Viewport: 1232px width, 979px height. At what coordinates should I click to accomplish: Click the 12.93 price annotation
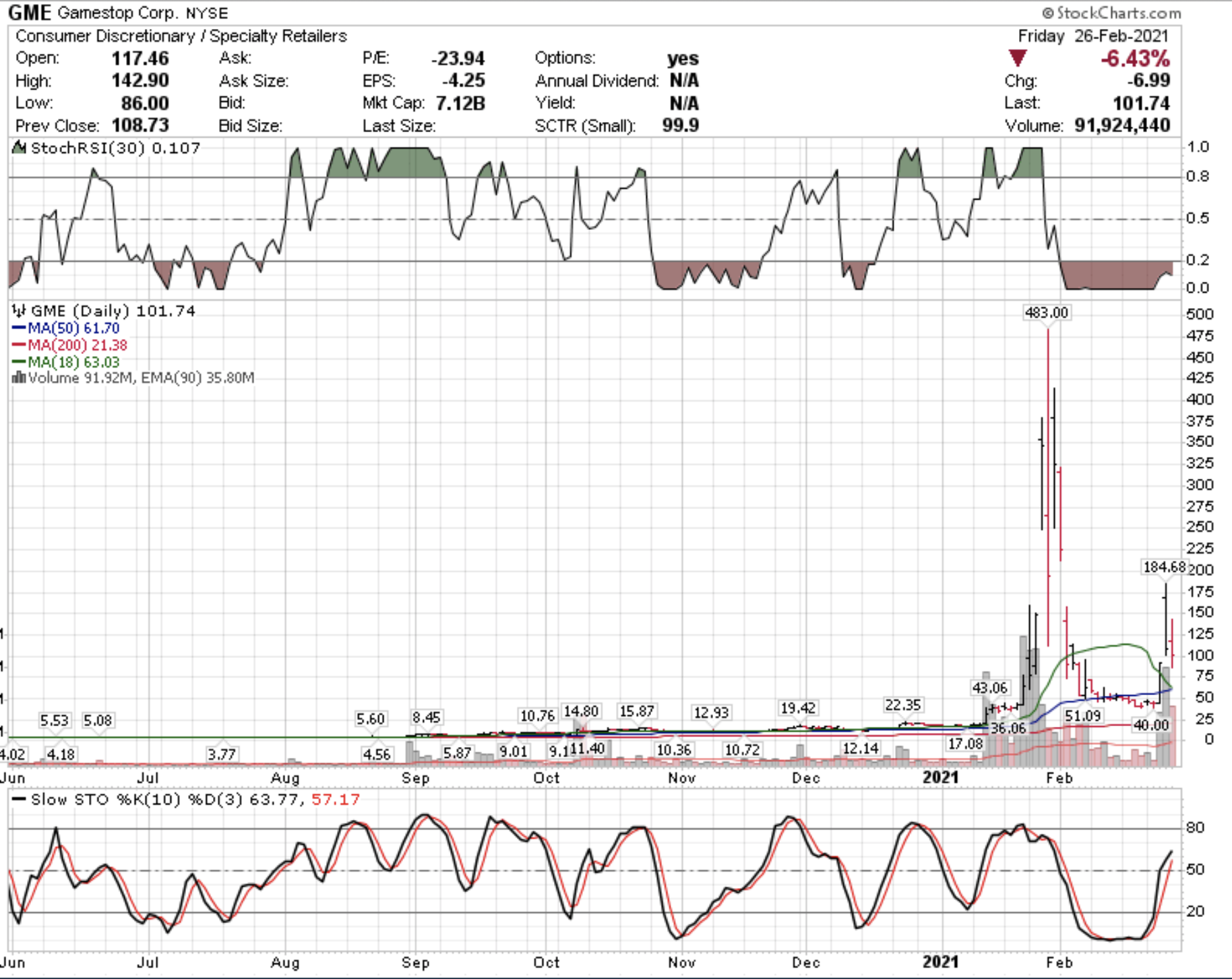click(711, 713)
